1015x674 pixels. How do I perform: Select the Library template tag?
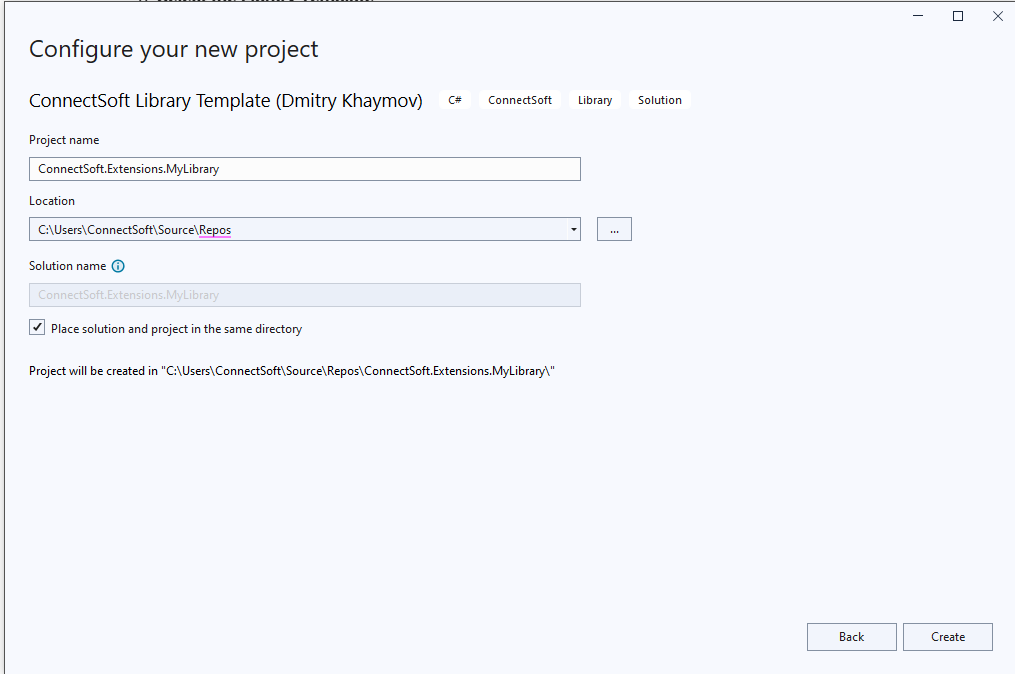[x=594, y=100]
